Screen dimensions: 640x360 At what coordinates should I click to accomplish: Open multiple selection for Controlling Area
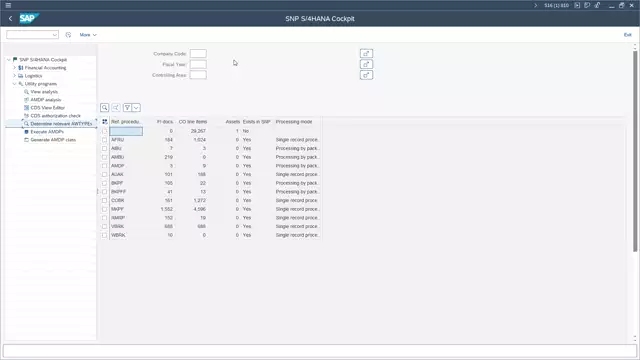(x=366, y=75)
